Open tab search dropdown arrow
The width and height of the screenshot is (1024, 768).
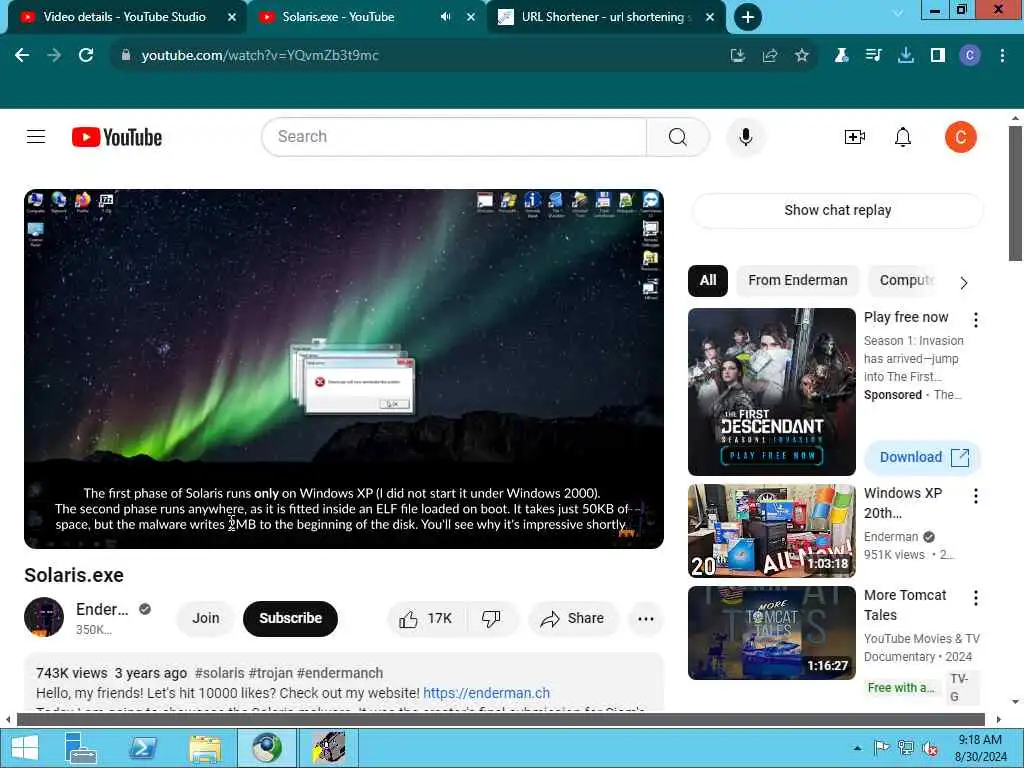(x=898, y=12)
